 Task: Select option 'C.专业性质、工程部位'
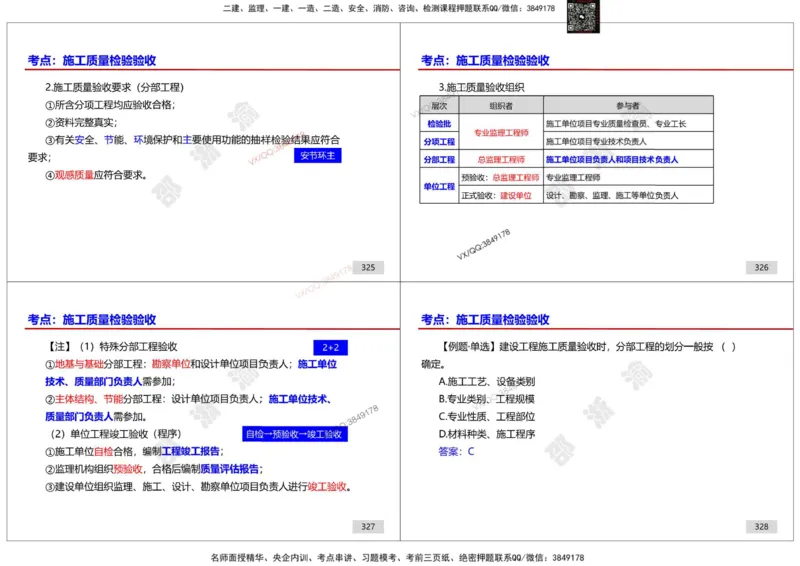(487, 417)
